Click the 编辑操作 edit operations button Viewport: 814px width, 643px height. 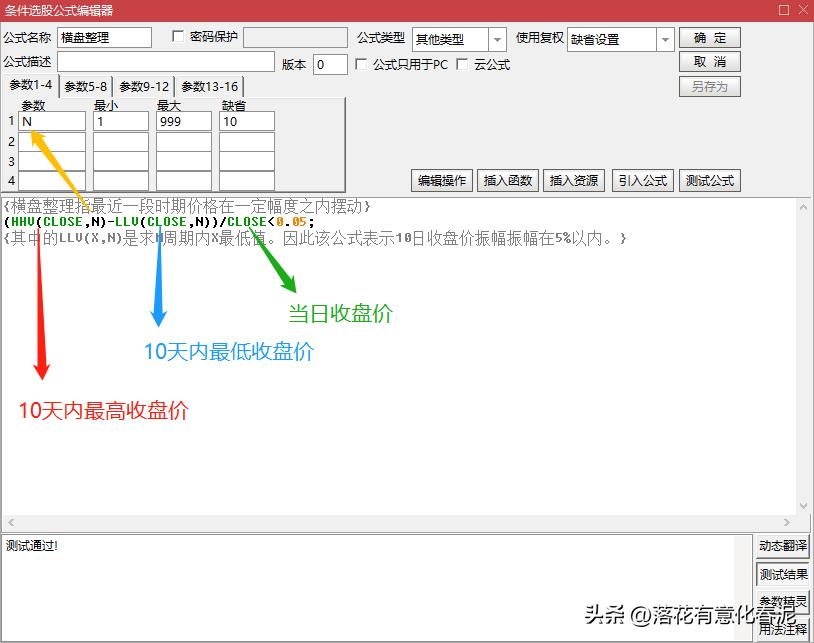[441, 180]
